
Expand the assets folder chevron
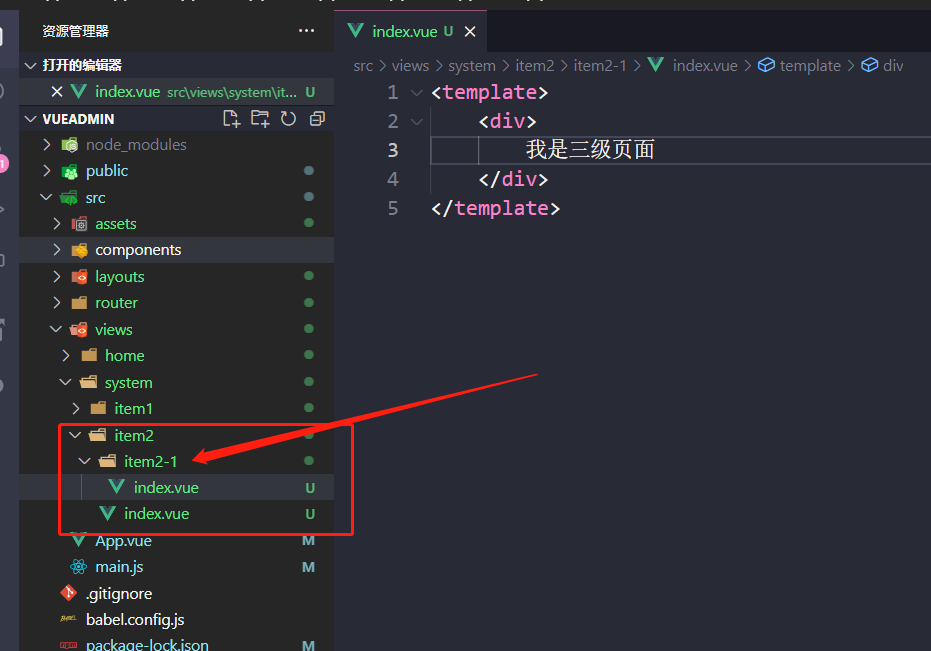tap(56, 223)
